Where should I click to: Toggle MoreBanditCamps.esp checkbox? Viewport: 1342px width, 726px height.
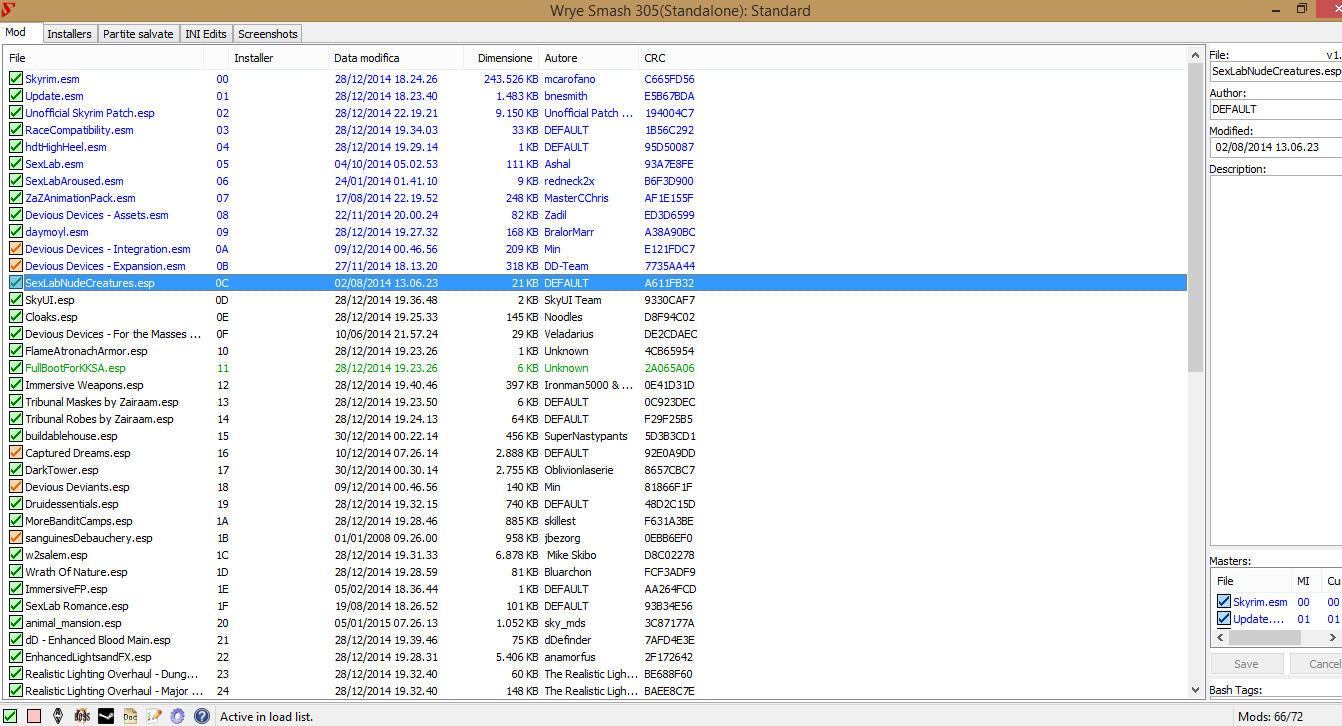(16, 521)
